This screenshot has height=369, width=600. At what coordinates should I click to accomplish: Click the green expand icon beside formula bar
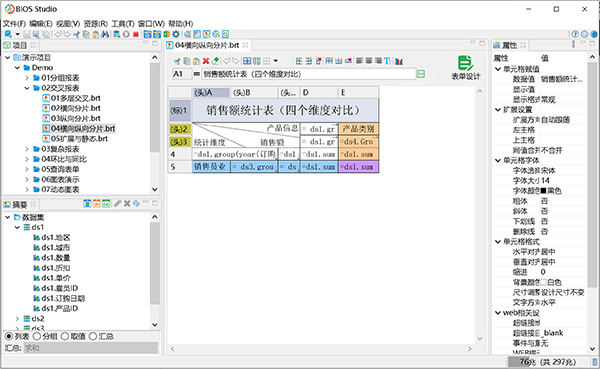coord(421,74)
